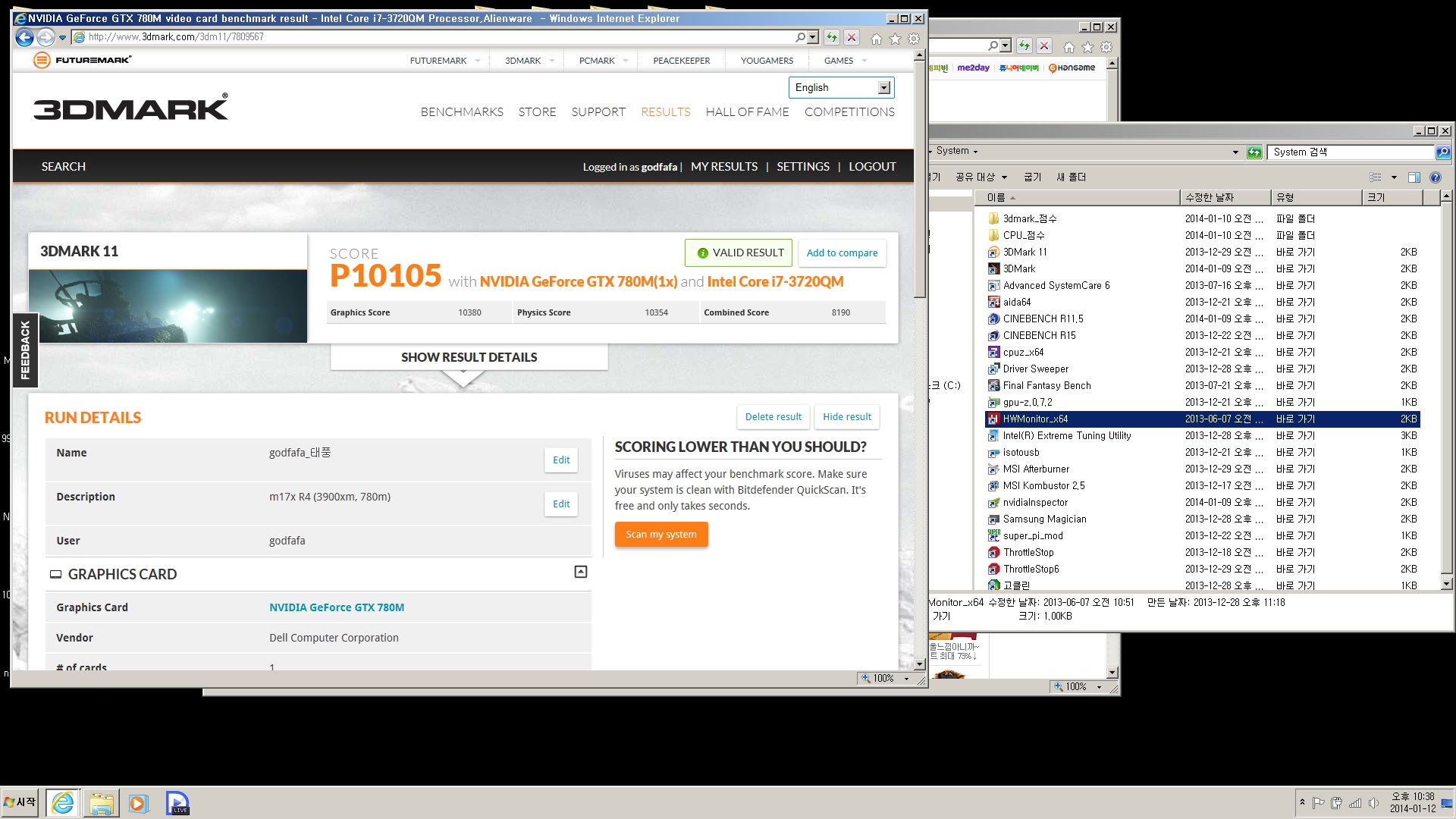
Task: Open 공유 대상 dropdown in Explorer
Action: [x=981, y=177]
